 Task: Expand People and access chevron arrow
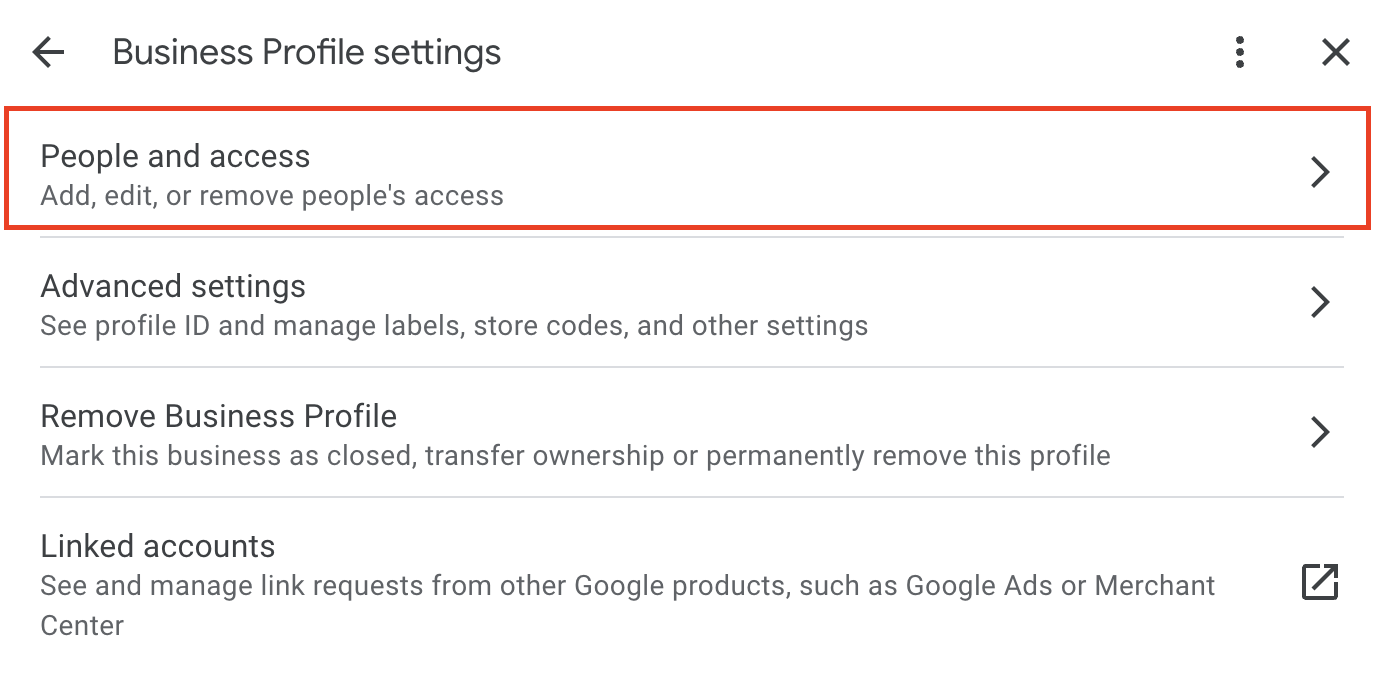(1320, 172)
